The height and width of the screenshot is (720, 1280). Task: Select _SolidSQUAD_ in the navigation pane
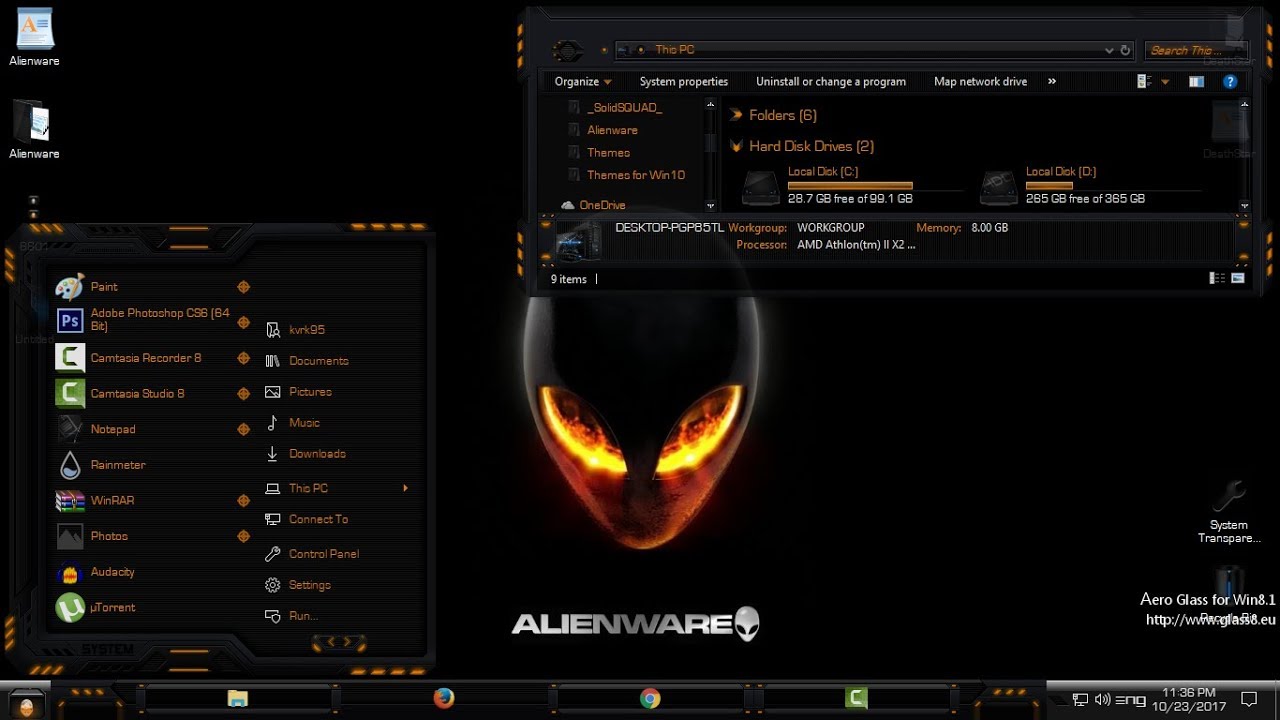[x=625, y=107]
